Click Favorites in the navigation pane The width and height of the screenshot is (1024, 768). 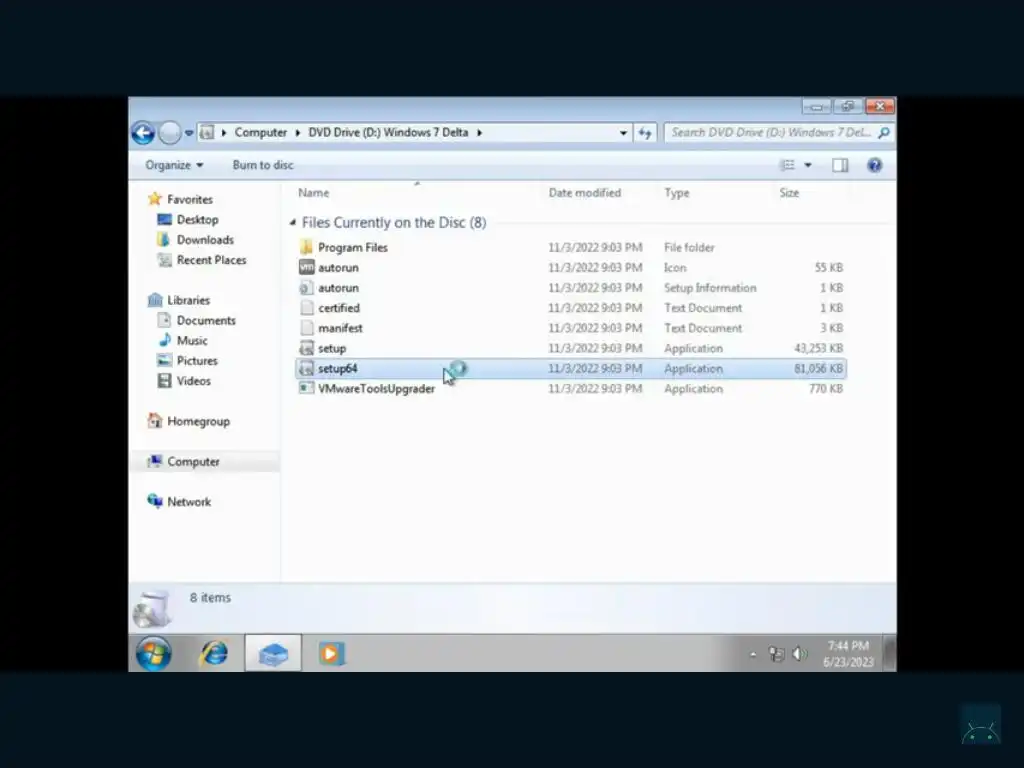coord(189,199)
